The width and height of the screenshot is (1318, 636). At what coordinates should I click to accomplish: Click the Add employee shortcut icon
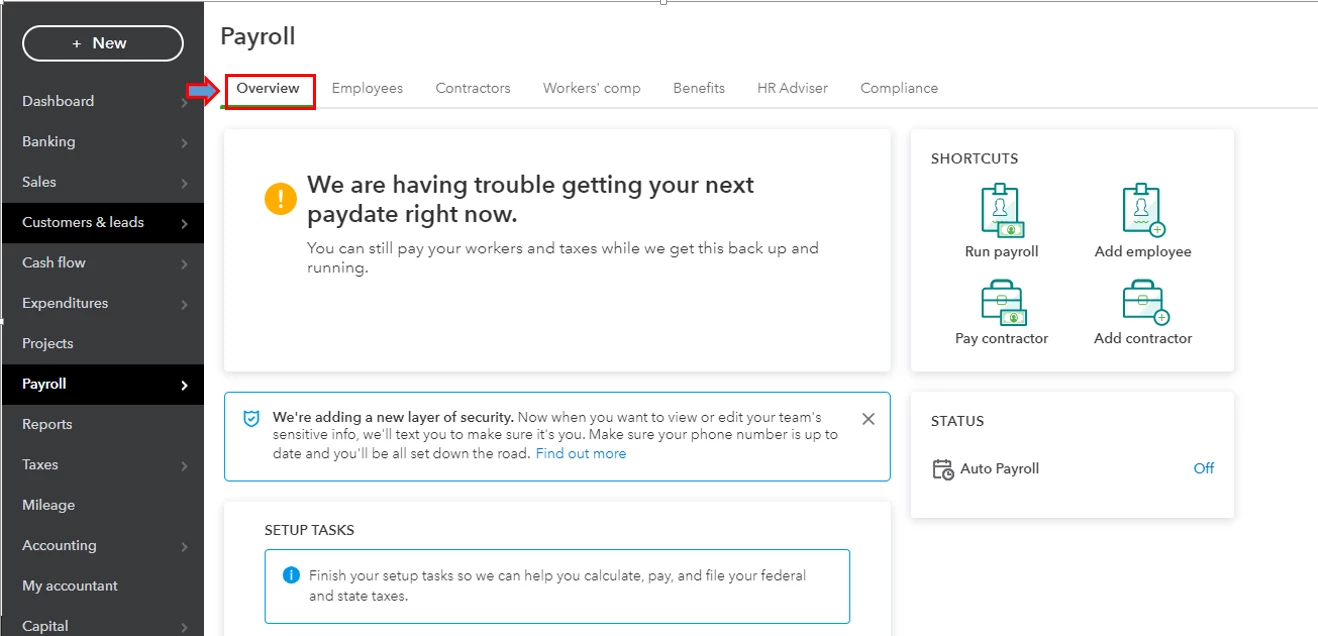click(x=1143, y=210)
